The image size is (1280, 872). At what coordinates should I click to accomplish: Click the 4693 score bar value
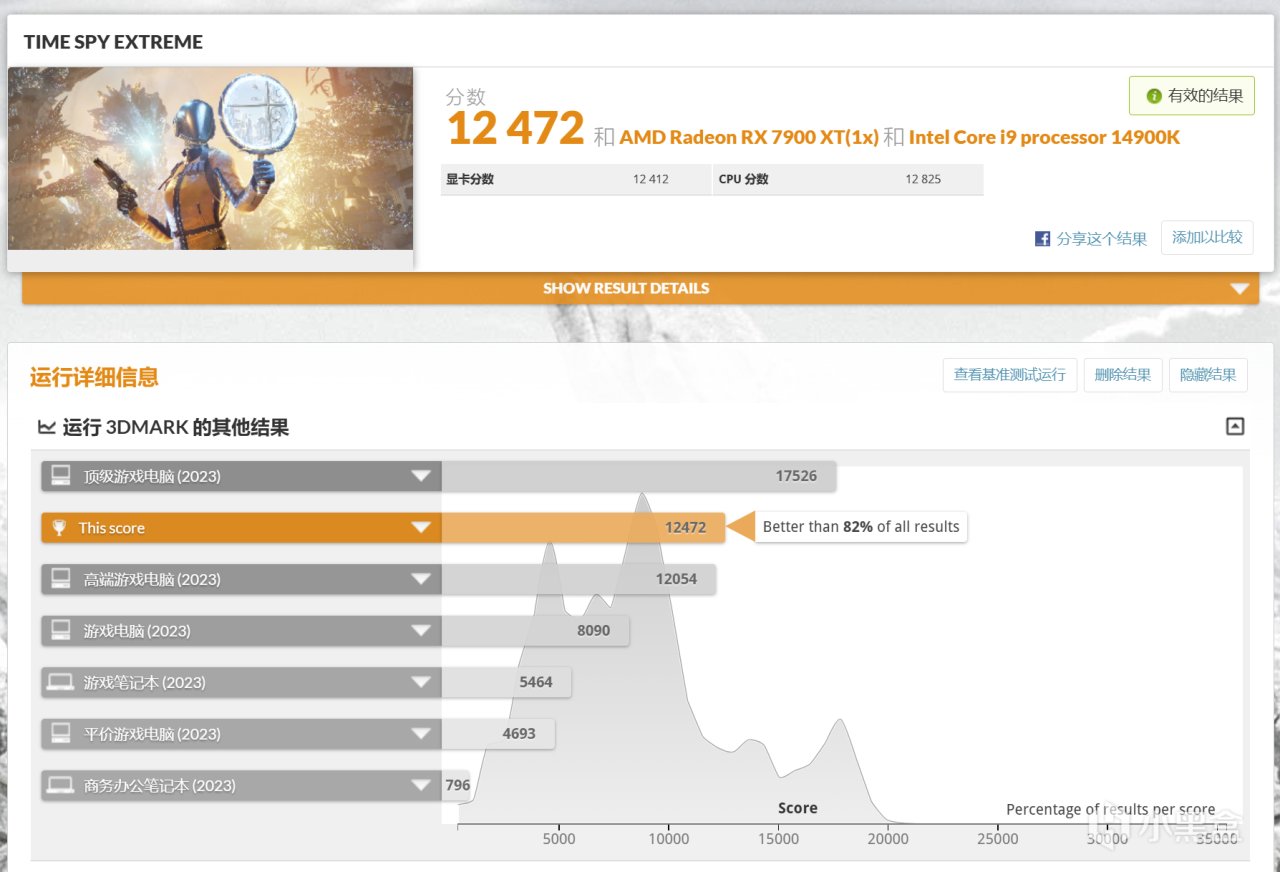click(x=519, y=734)
